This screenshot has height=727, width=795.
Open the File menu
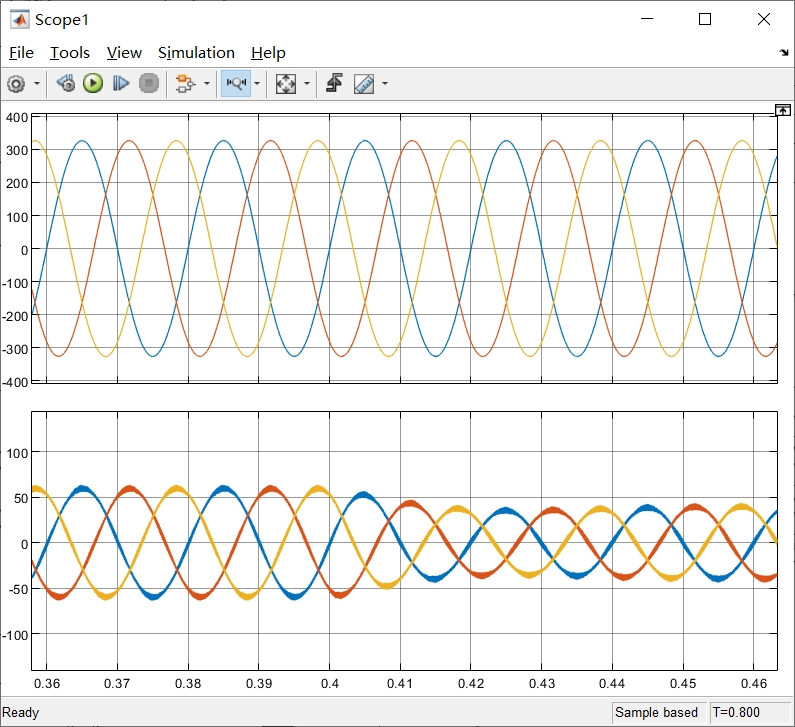point(21,53)
